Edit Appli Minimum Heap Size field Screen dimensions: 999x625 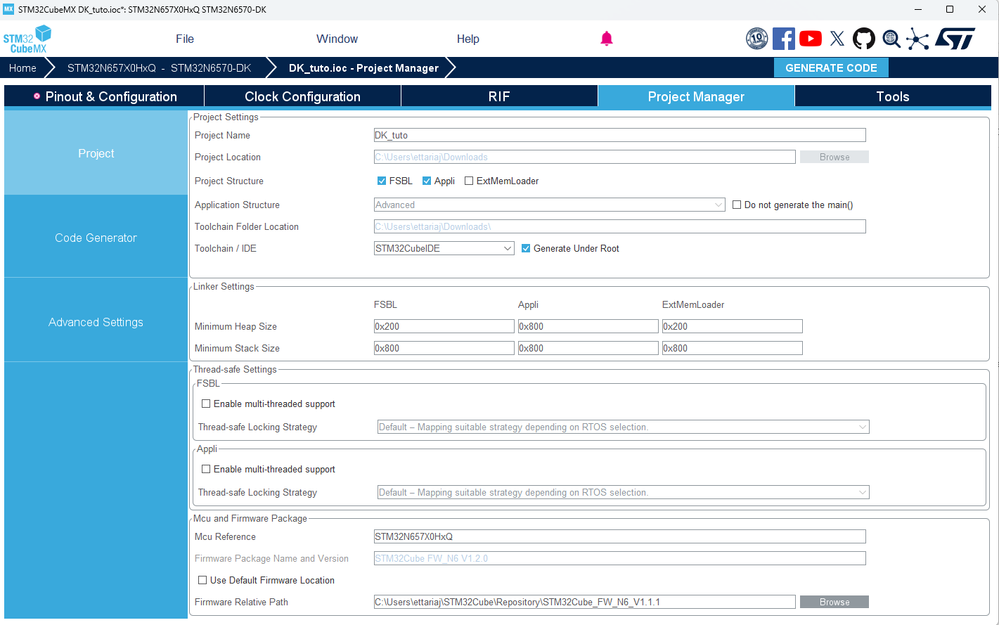[588, 326]
